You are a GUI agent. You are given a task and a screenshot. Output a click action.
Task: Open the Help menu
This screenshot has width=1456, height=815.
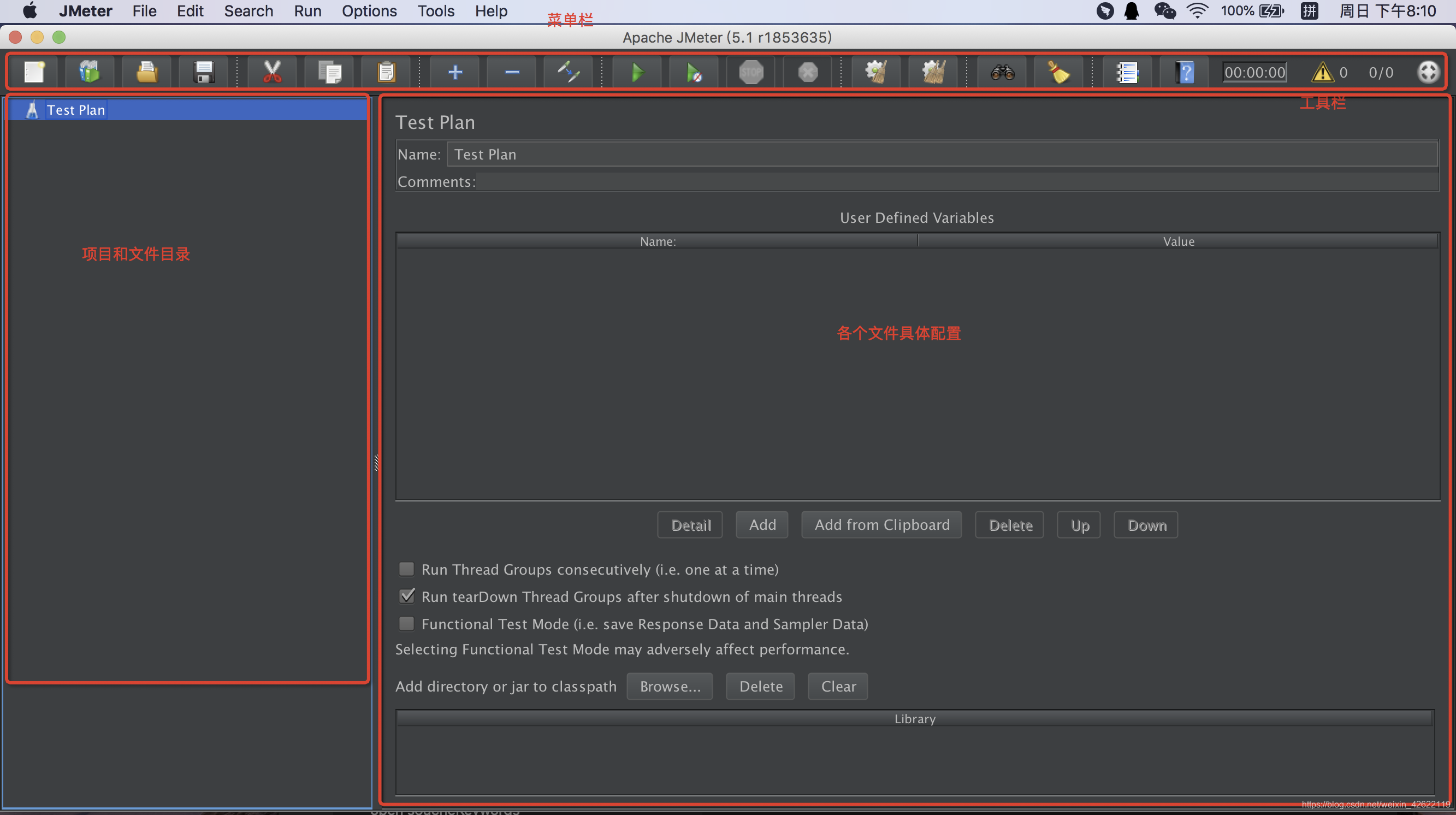491,11
